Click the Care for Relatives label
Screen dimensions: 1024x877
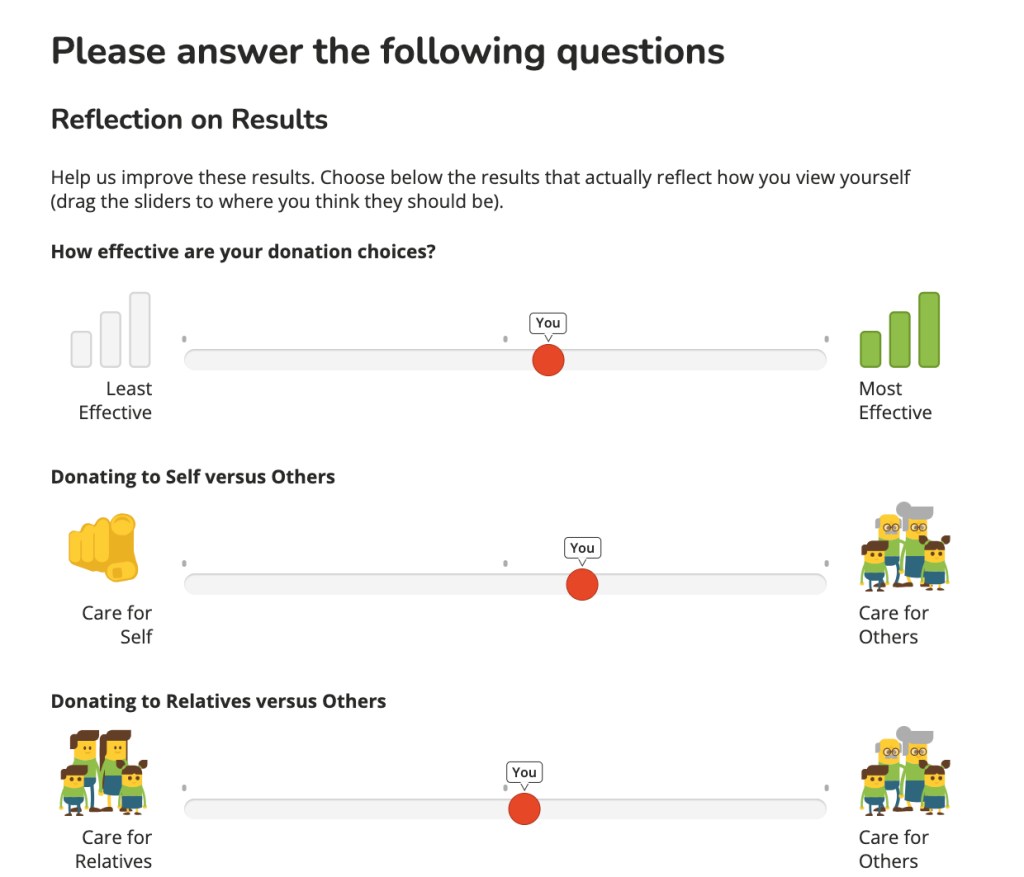pyautogui.click(x=115, y=849)
